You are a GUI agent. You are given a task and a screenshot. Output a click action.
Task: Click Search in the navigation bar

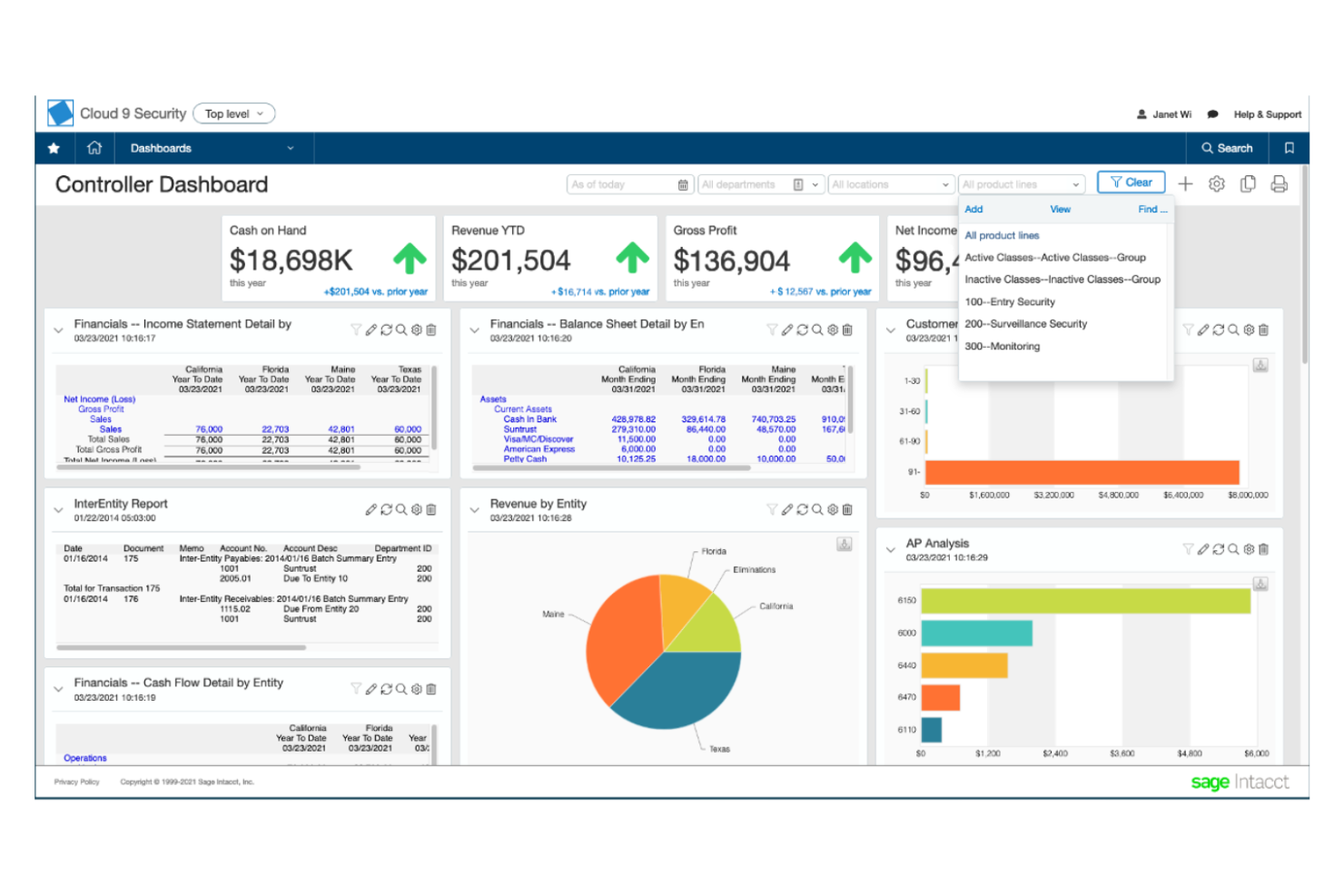[x=1227, y=148]
